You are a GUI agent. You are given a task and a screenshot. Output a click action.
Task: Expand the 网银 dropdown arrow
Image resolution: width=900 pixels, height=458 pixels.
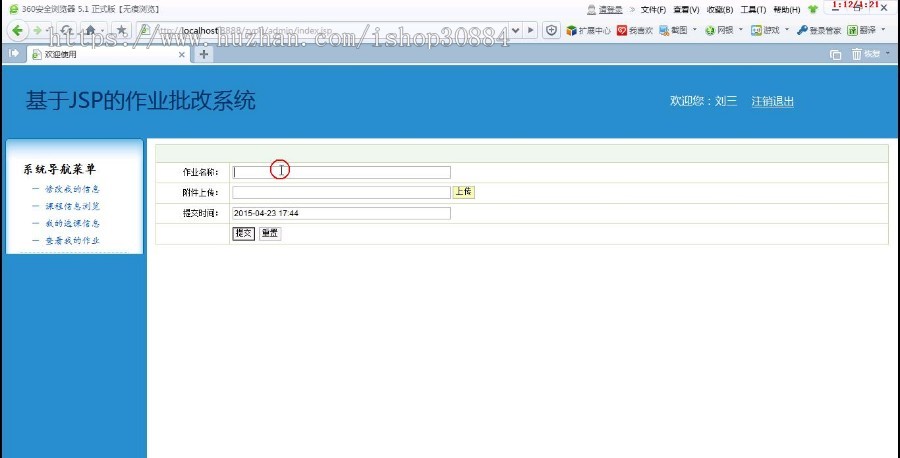click(740, 29)
